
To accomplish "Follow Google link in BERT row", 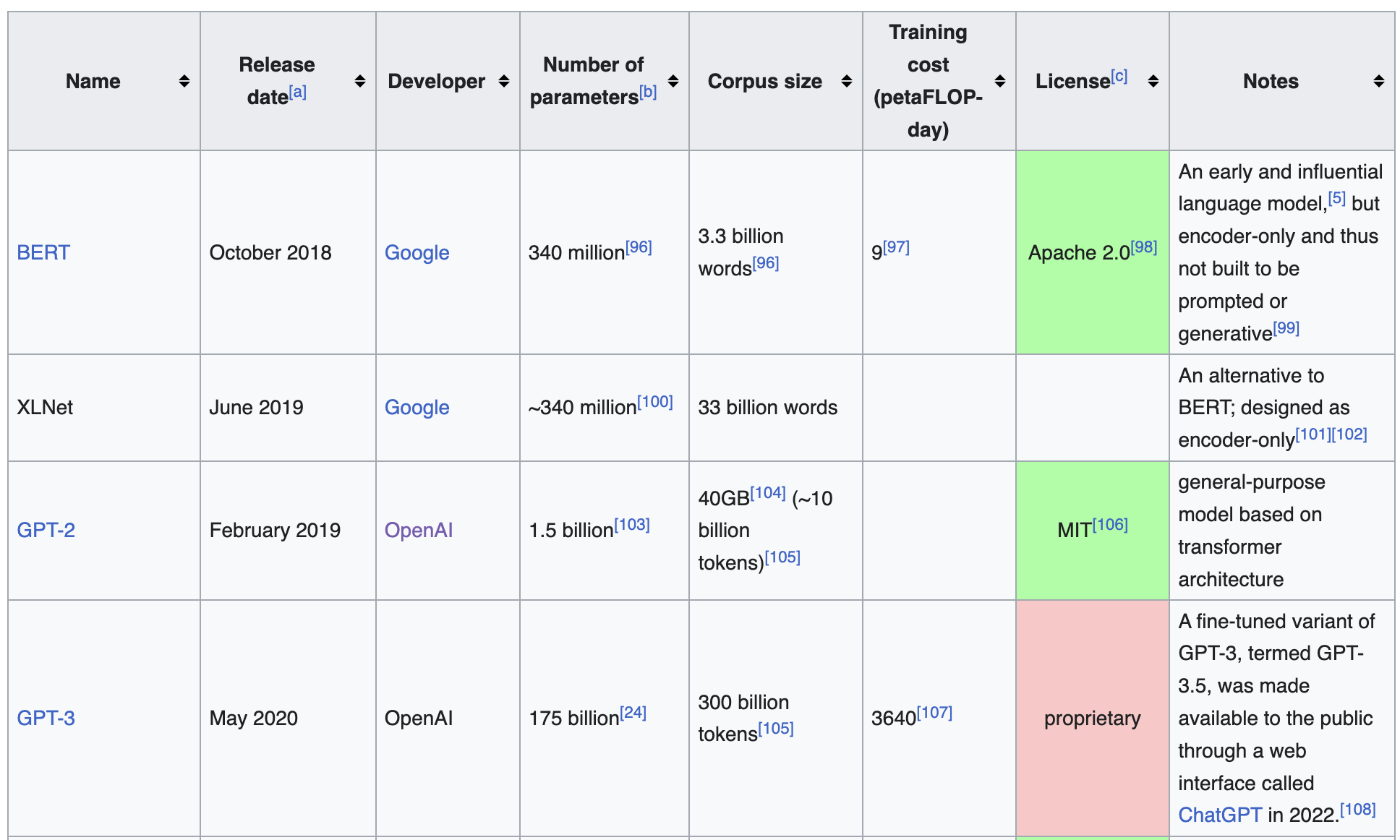I will (417, 252).
